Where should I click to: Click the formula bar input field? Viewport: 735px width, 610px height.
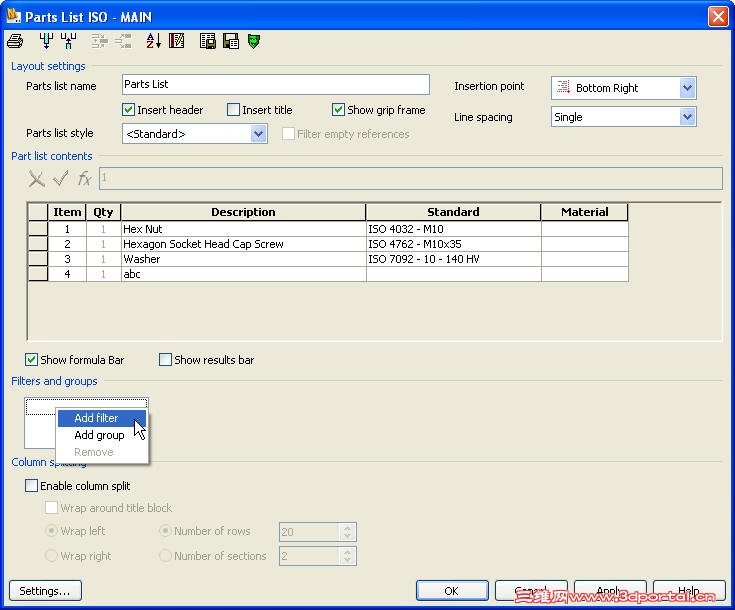pos(411,179)
